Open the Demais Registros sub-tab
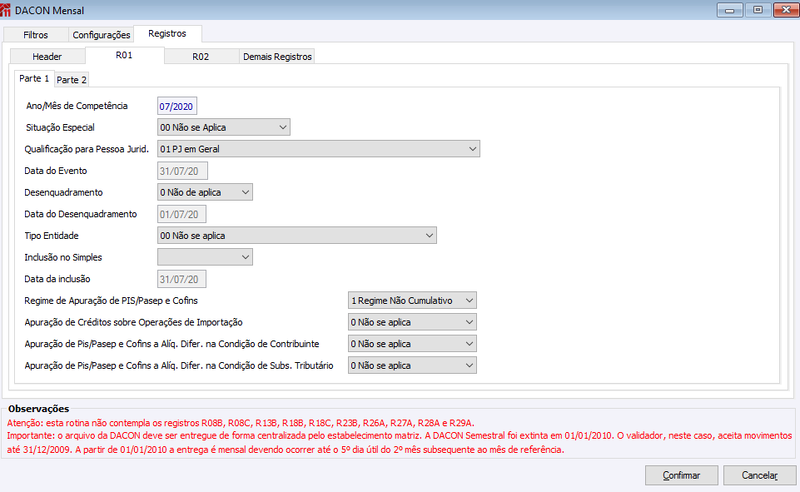800x492 pixels. (277, 57)
